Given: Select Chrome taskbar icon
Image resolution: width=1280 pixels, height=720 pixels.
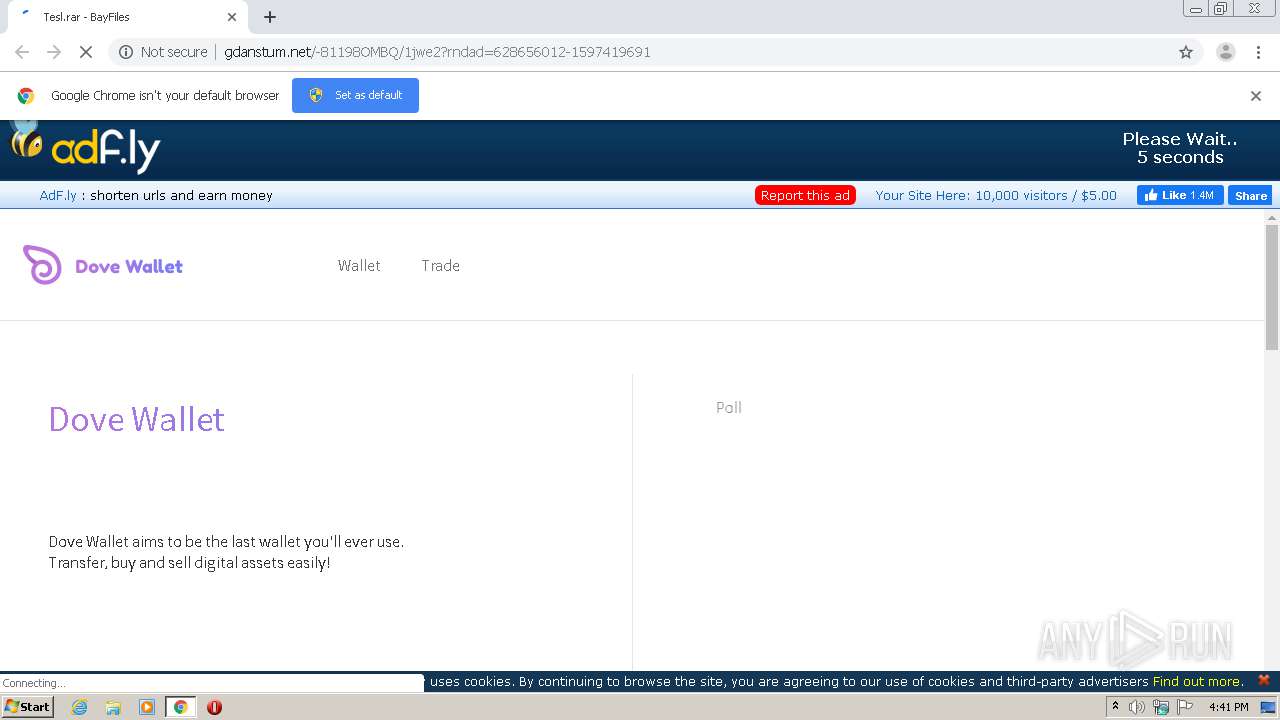Looking at the screenshot, I should pyautogui.click(x=180, y=707).
